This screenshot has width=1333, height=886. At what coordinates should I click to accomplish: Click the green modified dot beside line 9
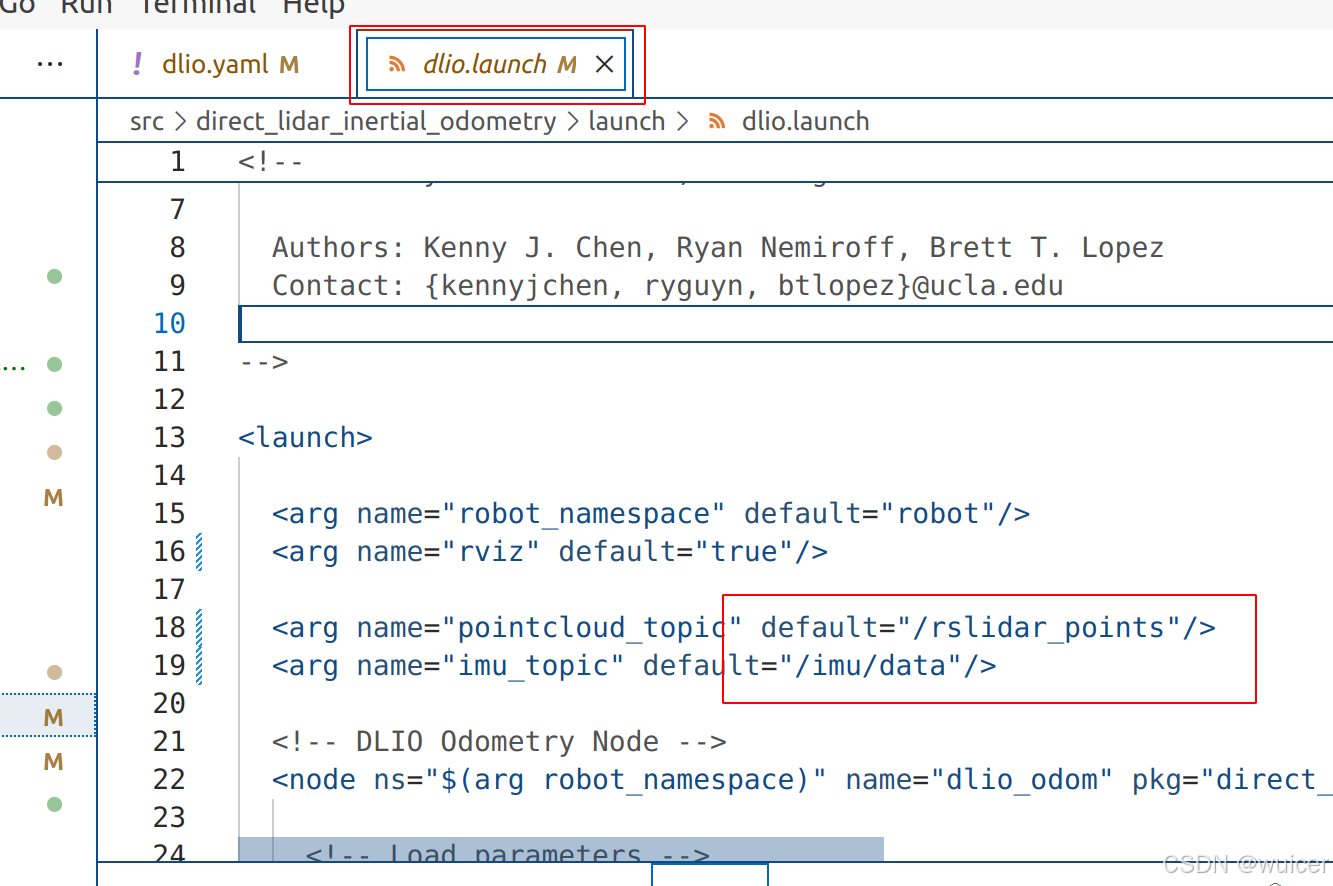(x=53, y=276)
